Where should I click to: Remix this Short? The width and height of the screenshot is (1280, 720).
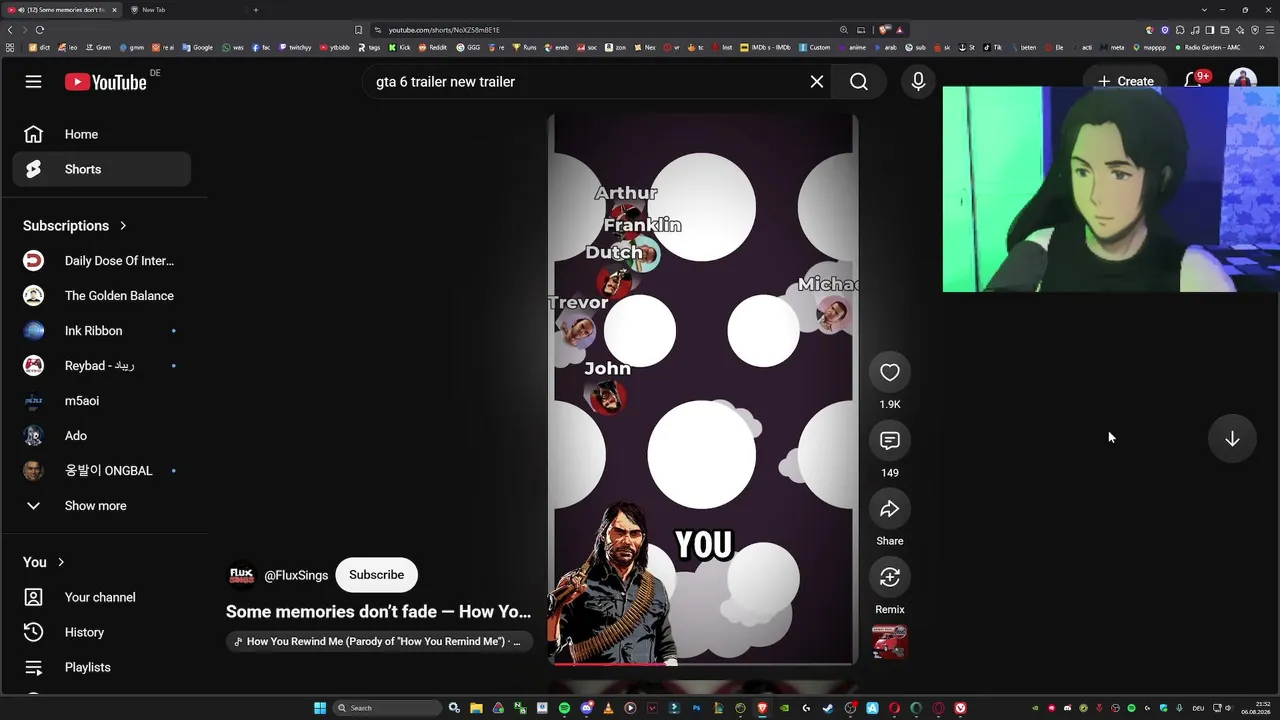[889, 577]
